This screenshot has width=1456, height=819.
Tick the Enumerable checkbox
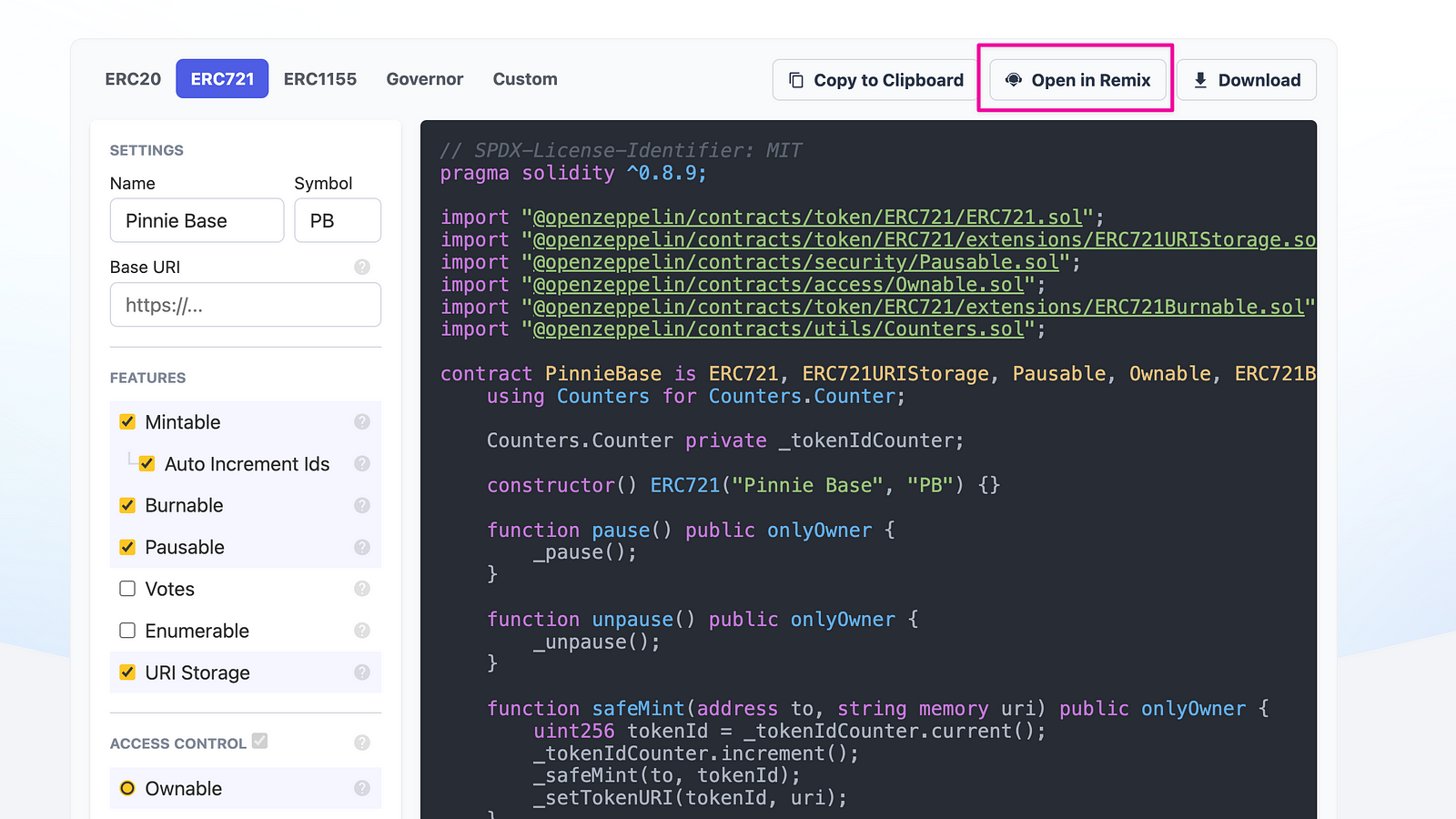[127, 631]
